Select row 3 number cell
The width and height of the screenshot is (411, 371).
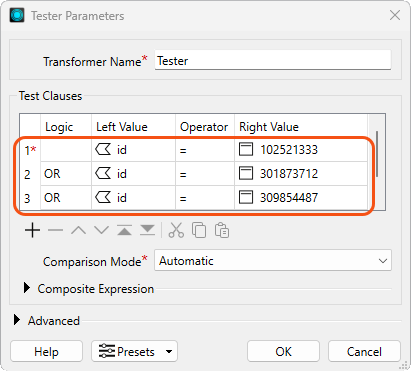click(30, 198)
